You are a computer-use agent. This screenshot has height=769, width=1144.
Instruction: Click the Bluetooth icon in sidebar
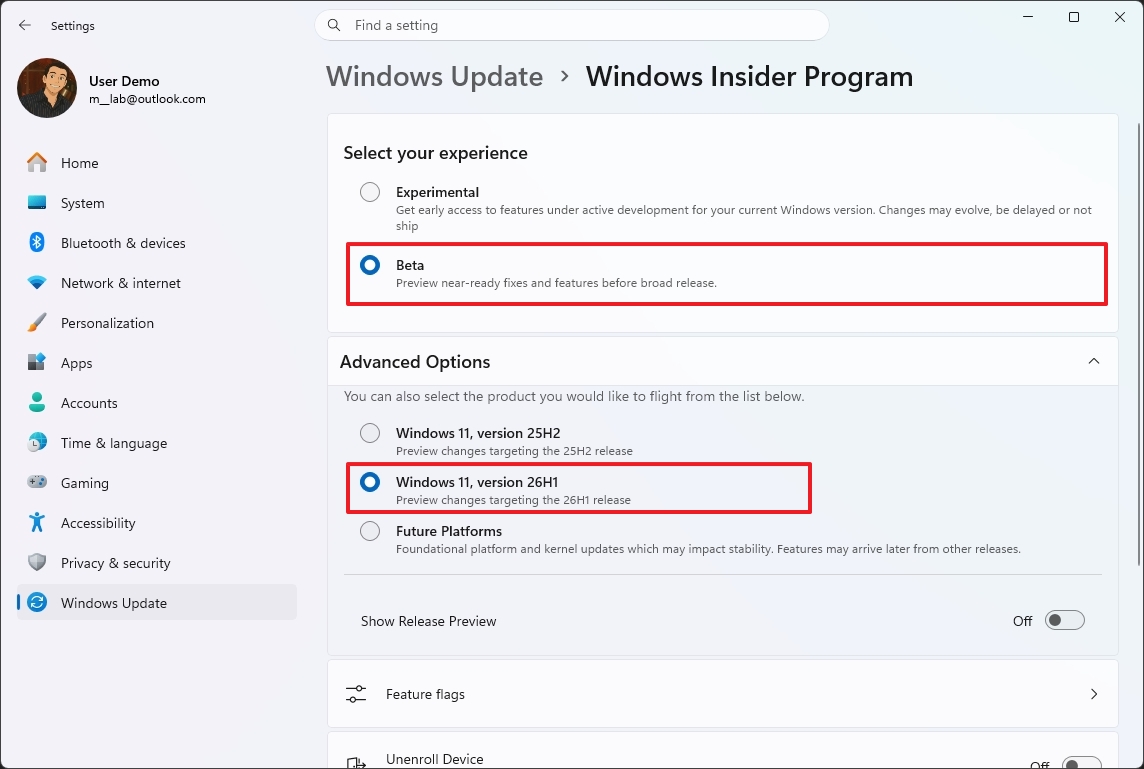[37, 242]
